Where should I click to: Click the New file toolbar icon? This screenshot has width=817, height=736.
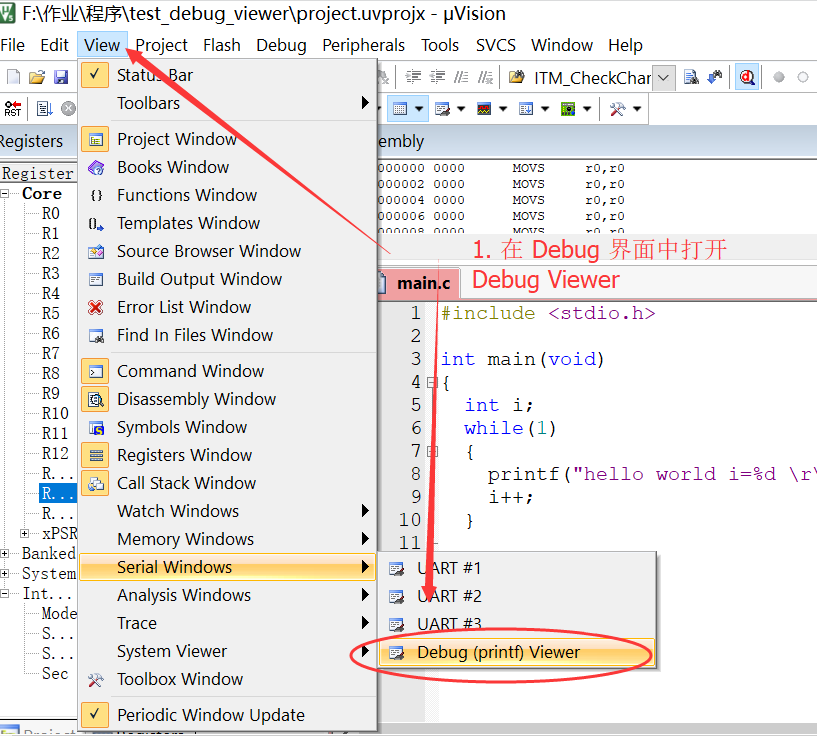(x=14, y=77)
